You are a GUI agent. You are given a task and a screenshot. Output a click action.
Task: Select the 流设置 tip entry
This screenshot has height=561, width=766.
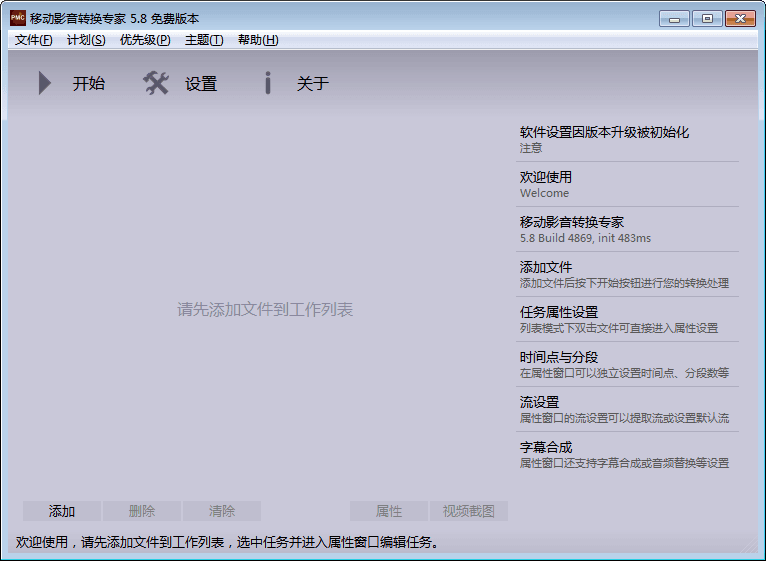627,409
